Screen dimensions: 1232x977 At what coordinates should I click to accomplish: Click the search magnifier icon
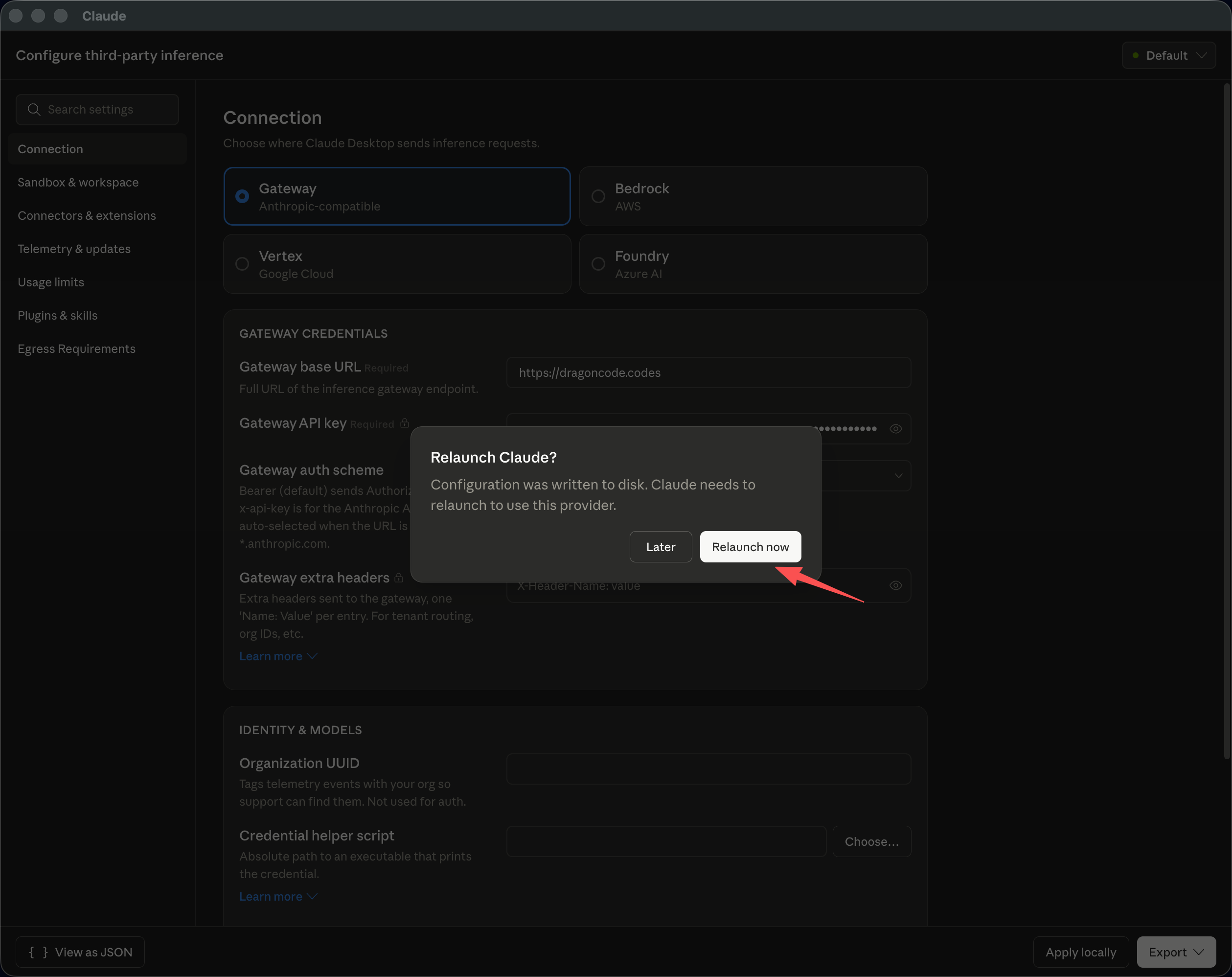(34, 109)
